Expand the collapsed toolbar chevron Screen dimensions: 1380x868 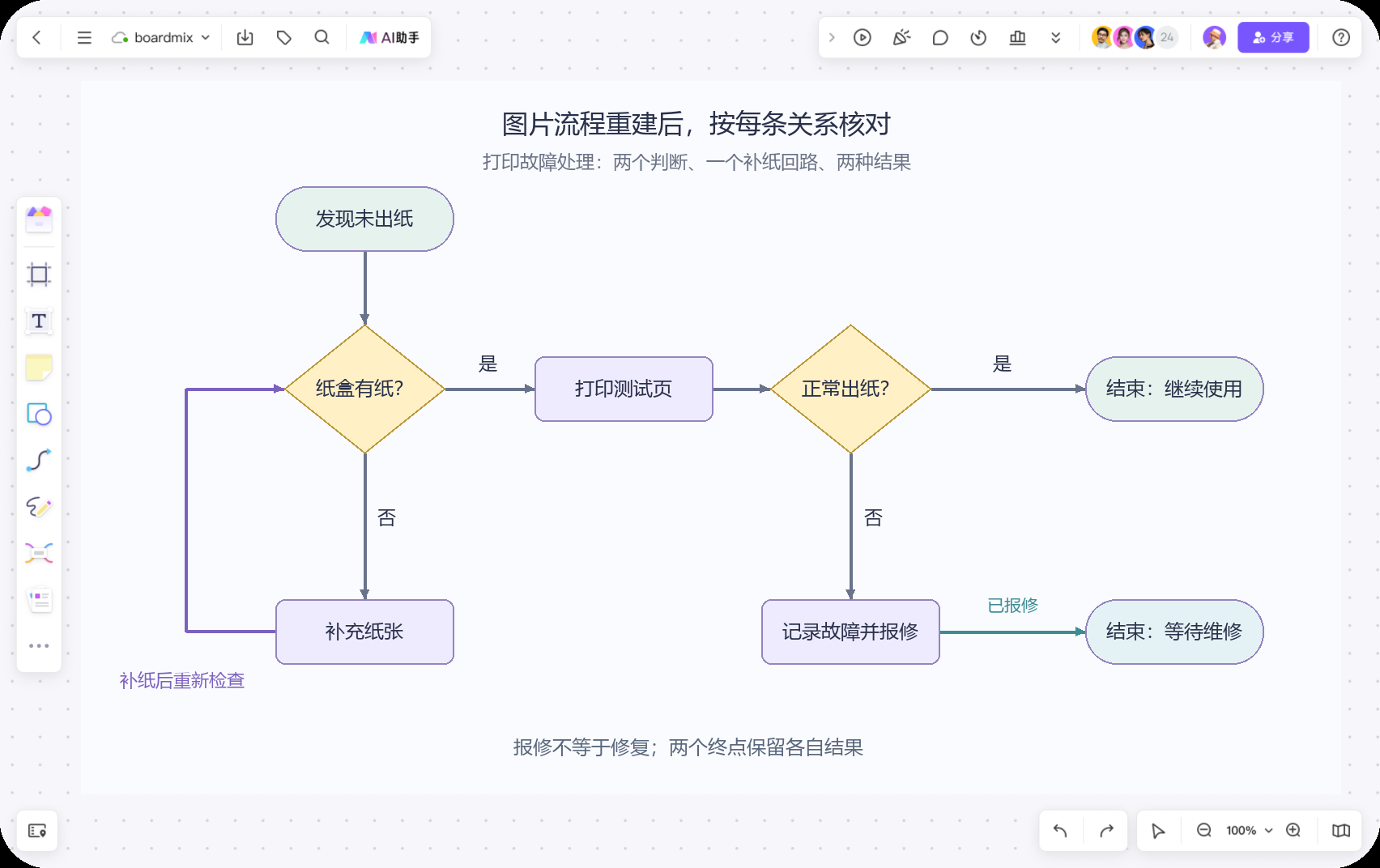[x=832, y=37]
